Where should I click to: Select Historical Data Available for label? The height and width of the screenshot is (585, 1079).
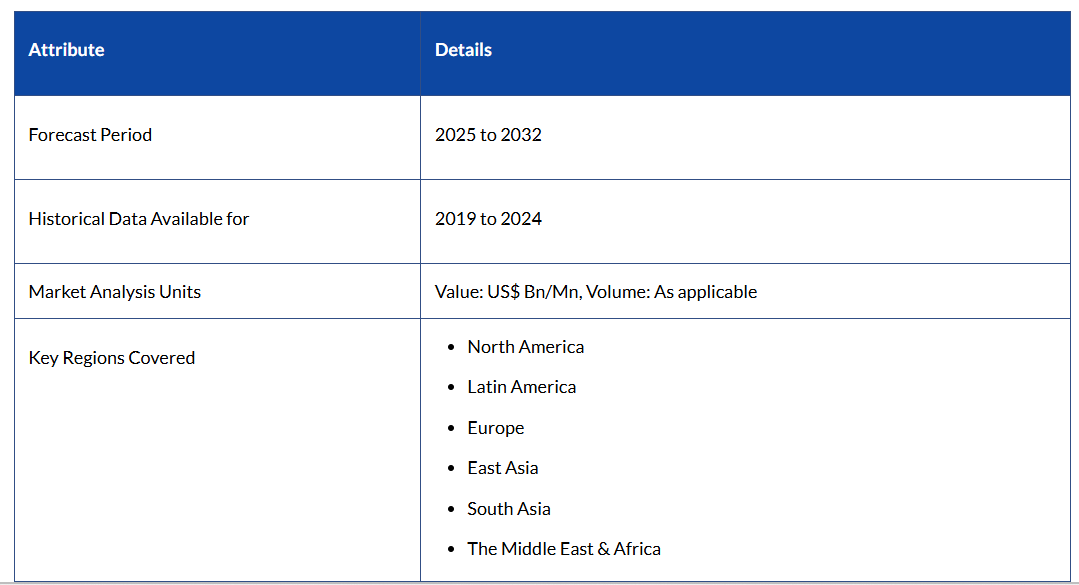pos(138,219)
